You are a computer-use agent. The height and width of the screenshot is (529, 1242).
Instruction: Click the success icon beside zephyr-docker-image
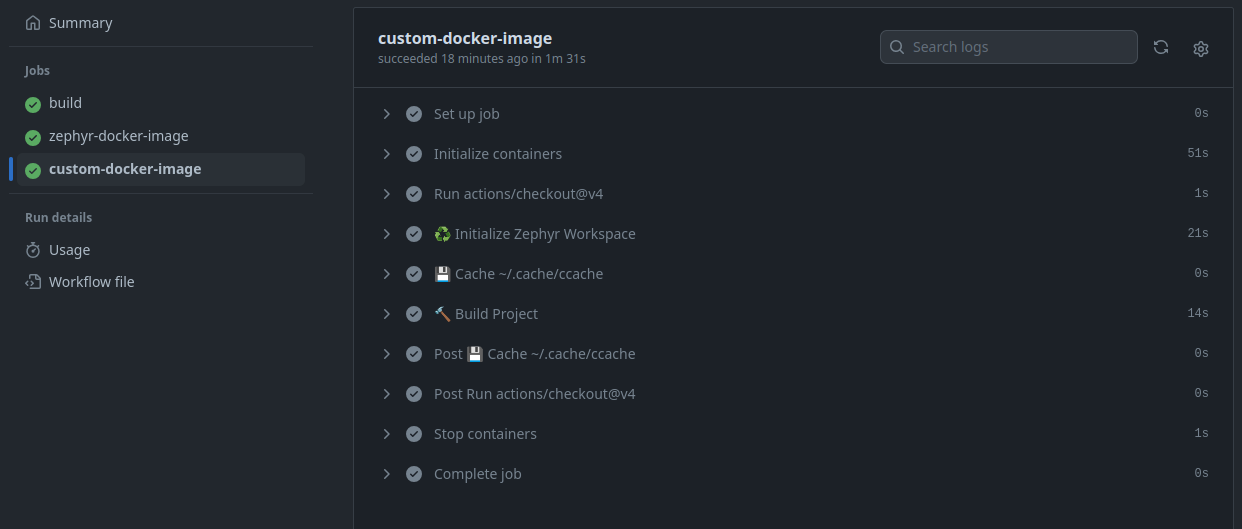33,137
